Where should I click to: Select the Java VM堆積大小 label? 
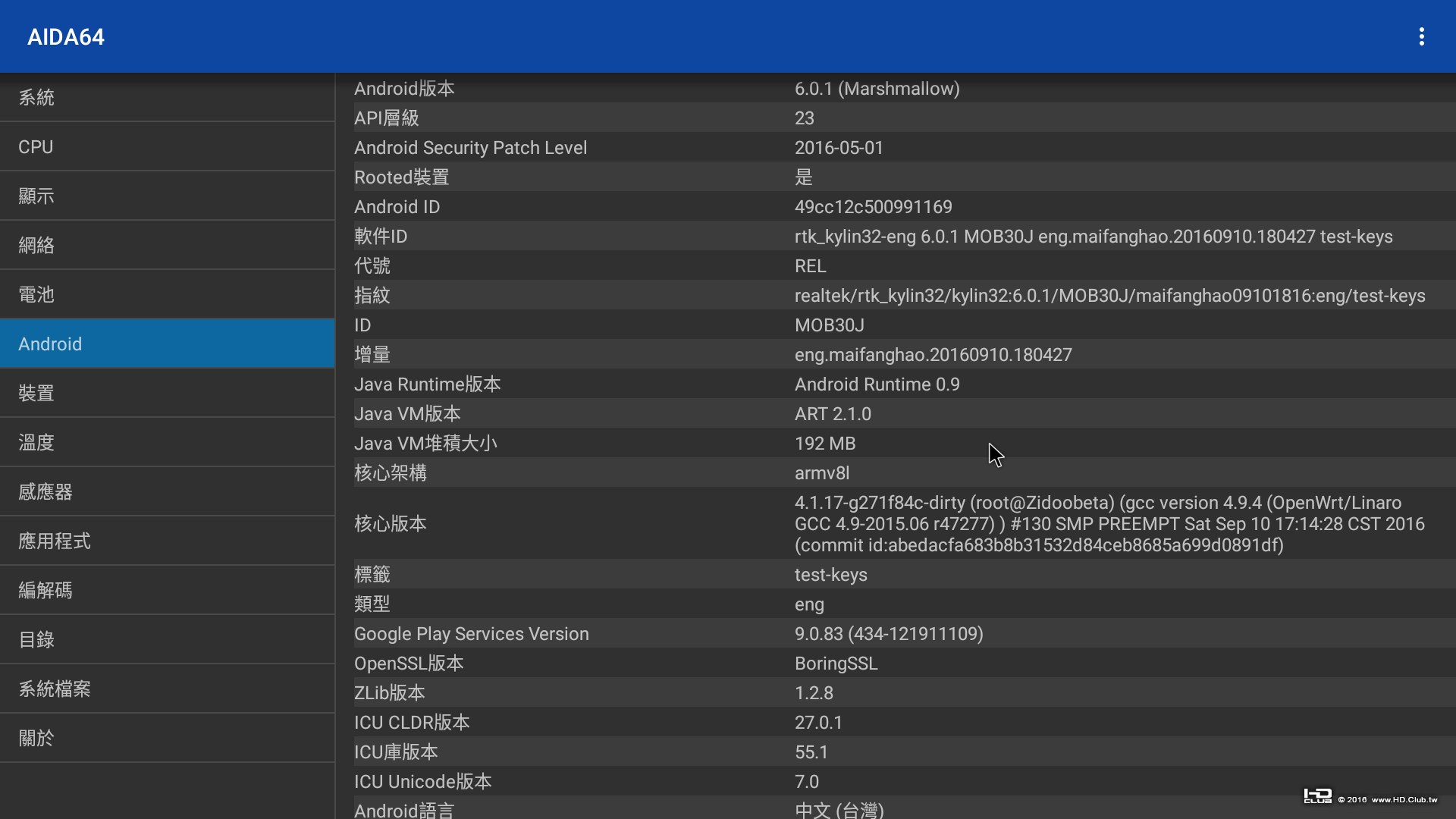tap(426, 444)
